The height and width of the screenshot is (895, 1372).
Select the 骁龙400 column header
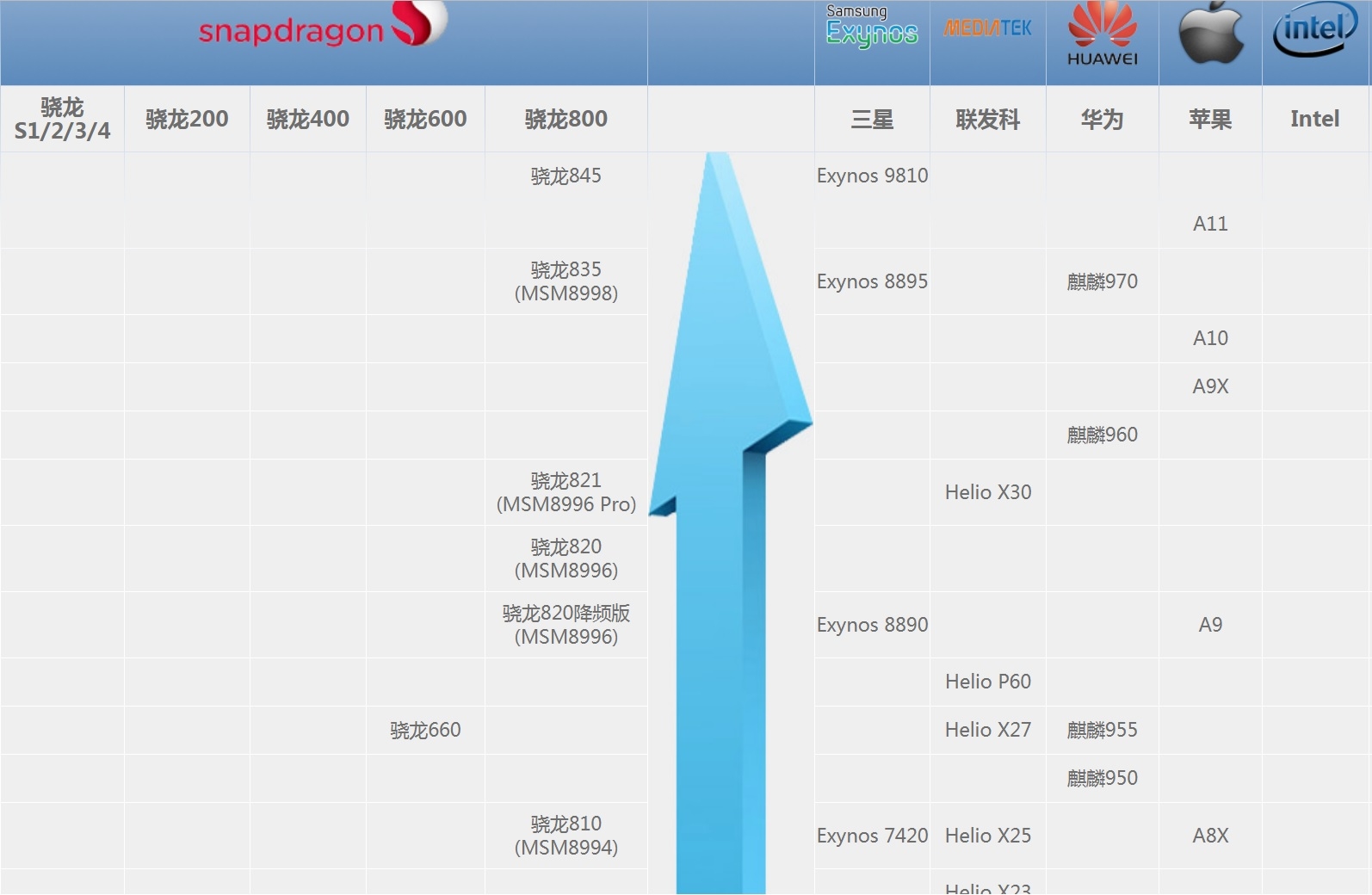click(x=308, y=119)
